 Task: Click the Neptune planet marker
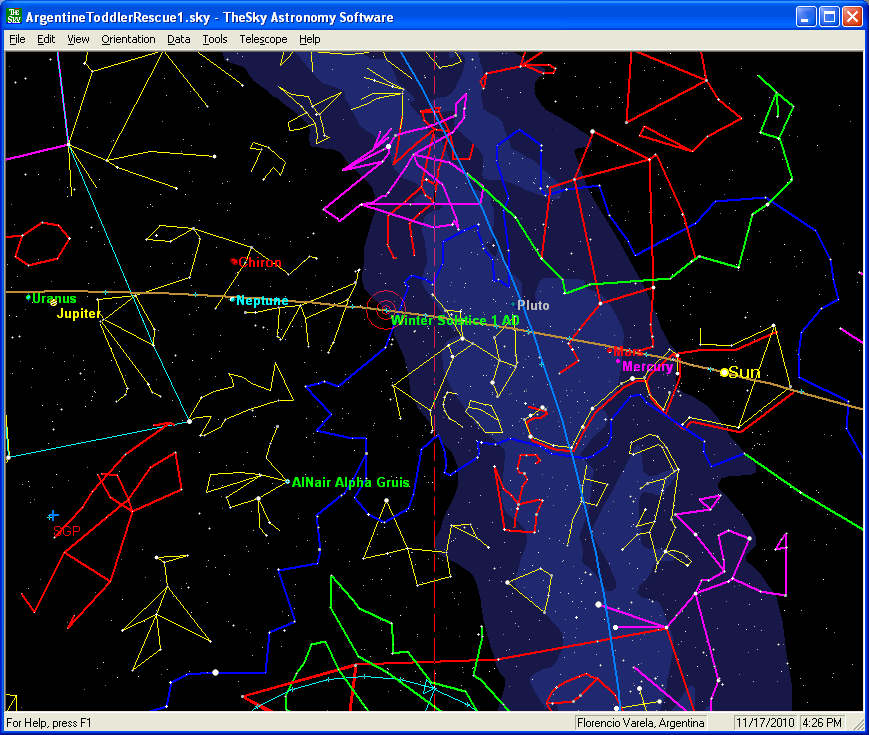pyautogui.click(x=232, y=299)
